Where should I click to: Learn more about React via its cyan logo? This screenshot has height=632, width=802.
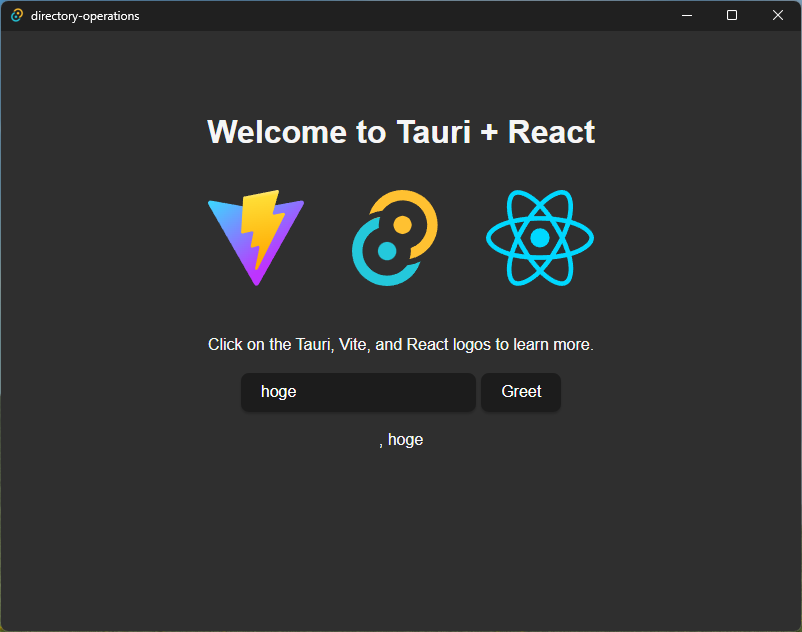tap(540, 238)
